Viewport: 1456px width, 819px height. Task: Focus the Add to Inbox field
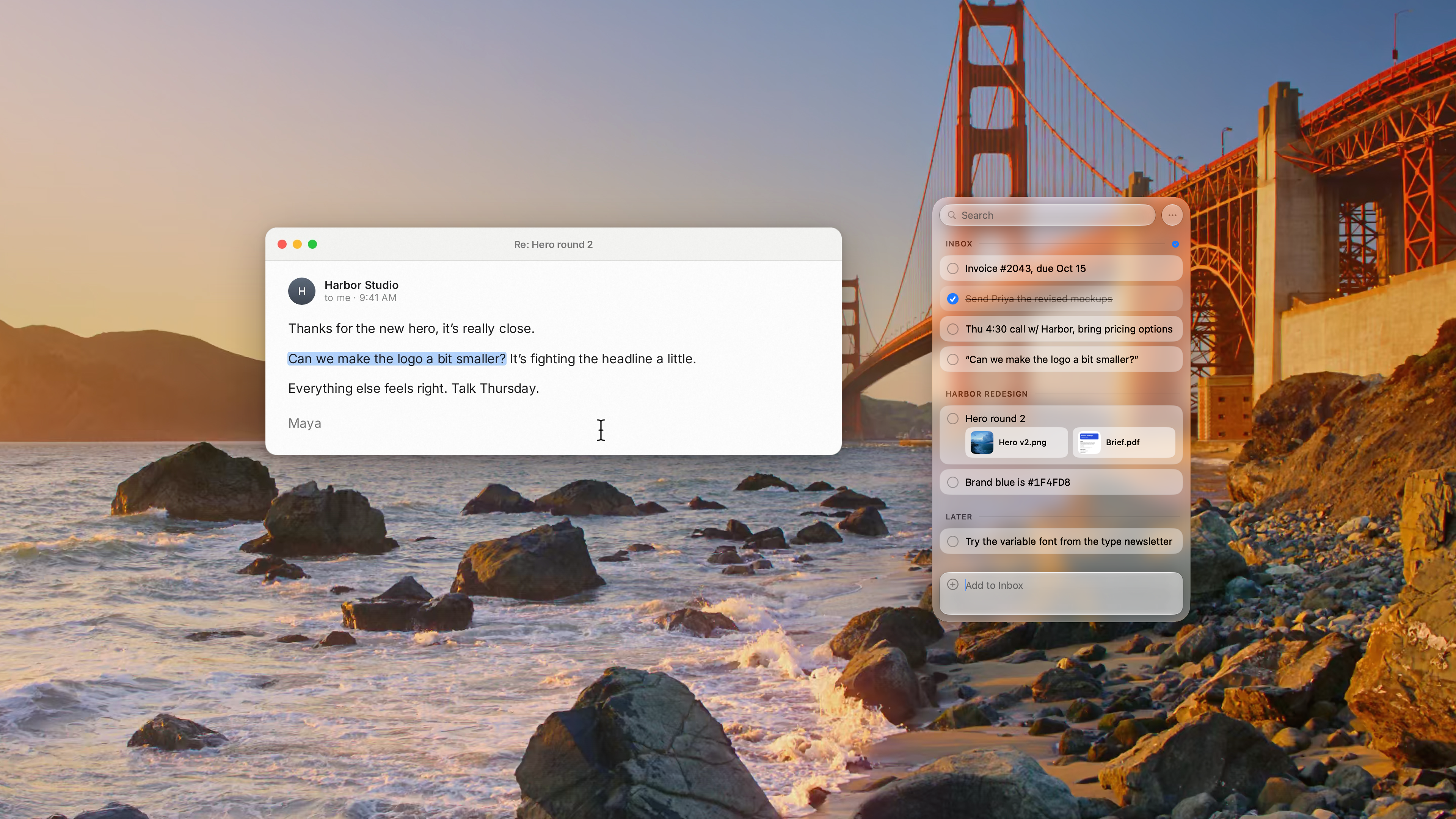coord(1061,593)
